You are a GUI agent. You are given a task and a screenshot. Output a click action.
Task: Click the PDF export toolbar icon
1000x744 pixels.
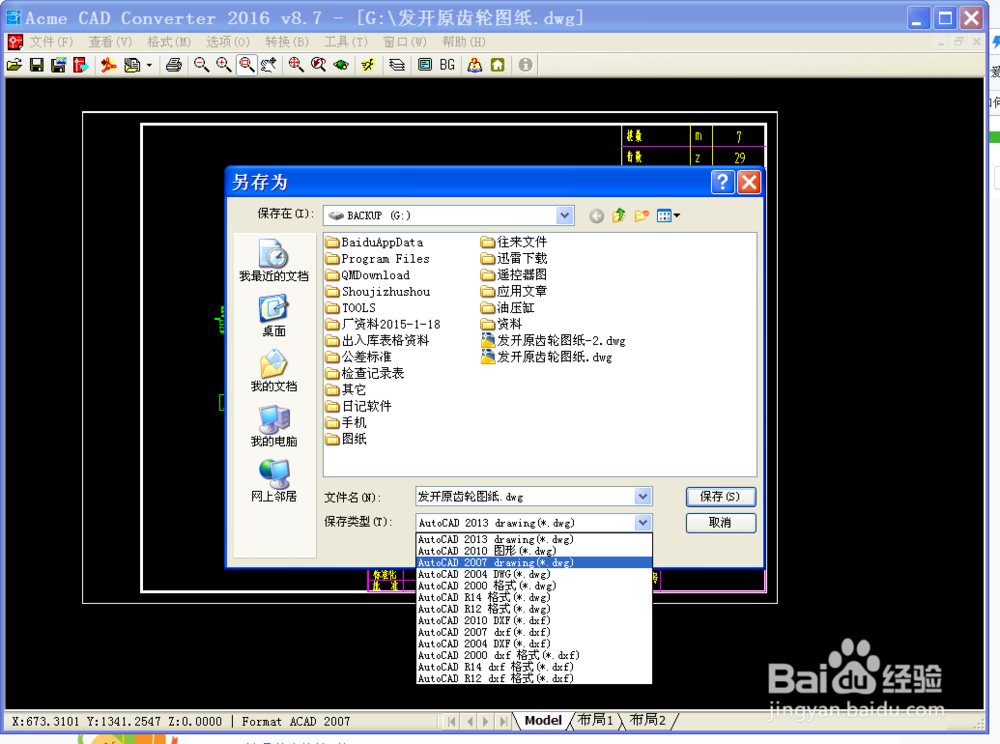(109, 65)
